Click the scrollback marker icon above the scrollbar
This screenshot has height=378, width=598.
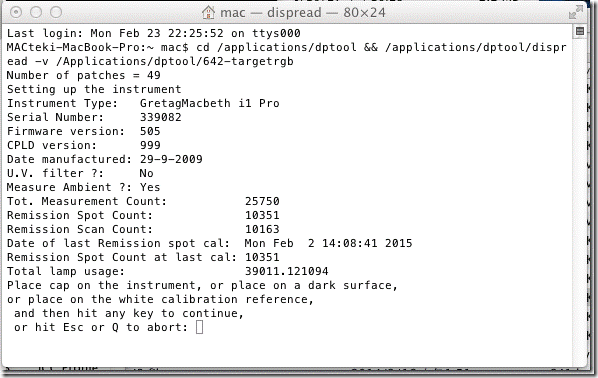(x=580, y=31)
